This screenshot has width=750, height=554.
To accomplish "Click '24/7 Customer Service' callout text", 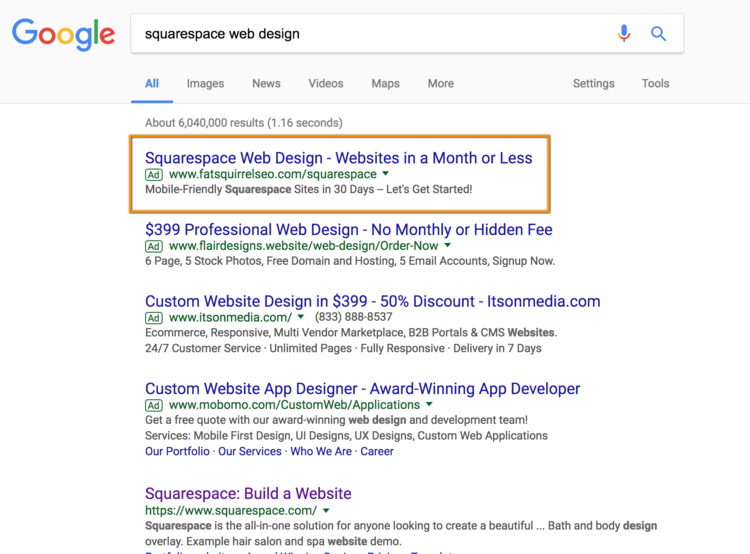I will click(203, 348).
